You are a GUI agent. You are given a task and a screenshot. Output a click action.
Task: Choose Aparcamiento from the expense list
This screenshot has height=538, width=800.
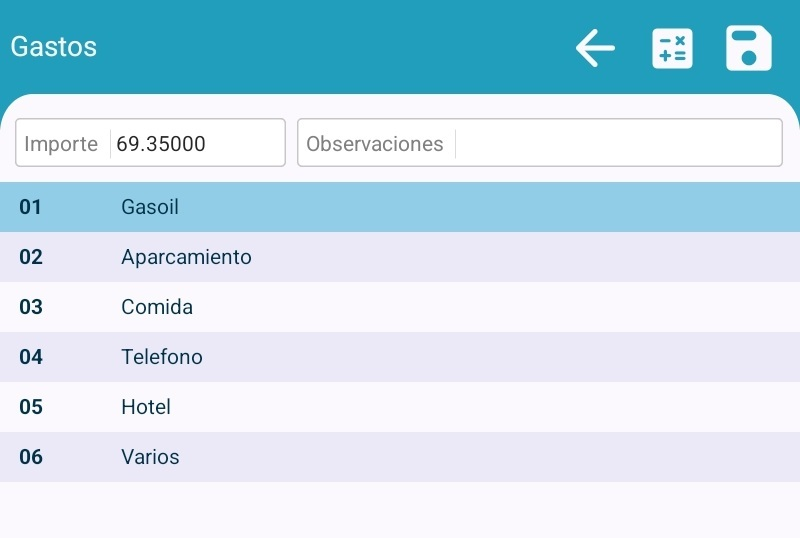pyautogui.click(x=186, y=257)
